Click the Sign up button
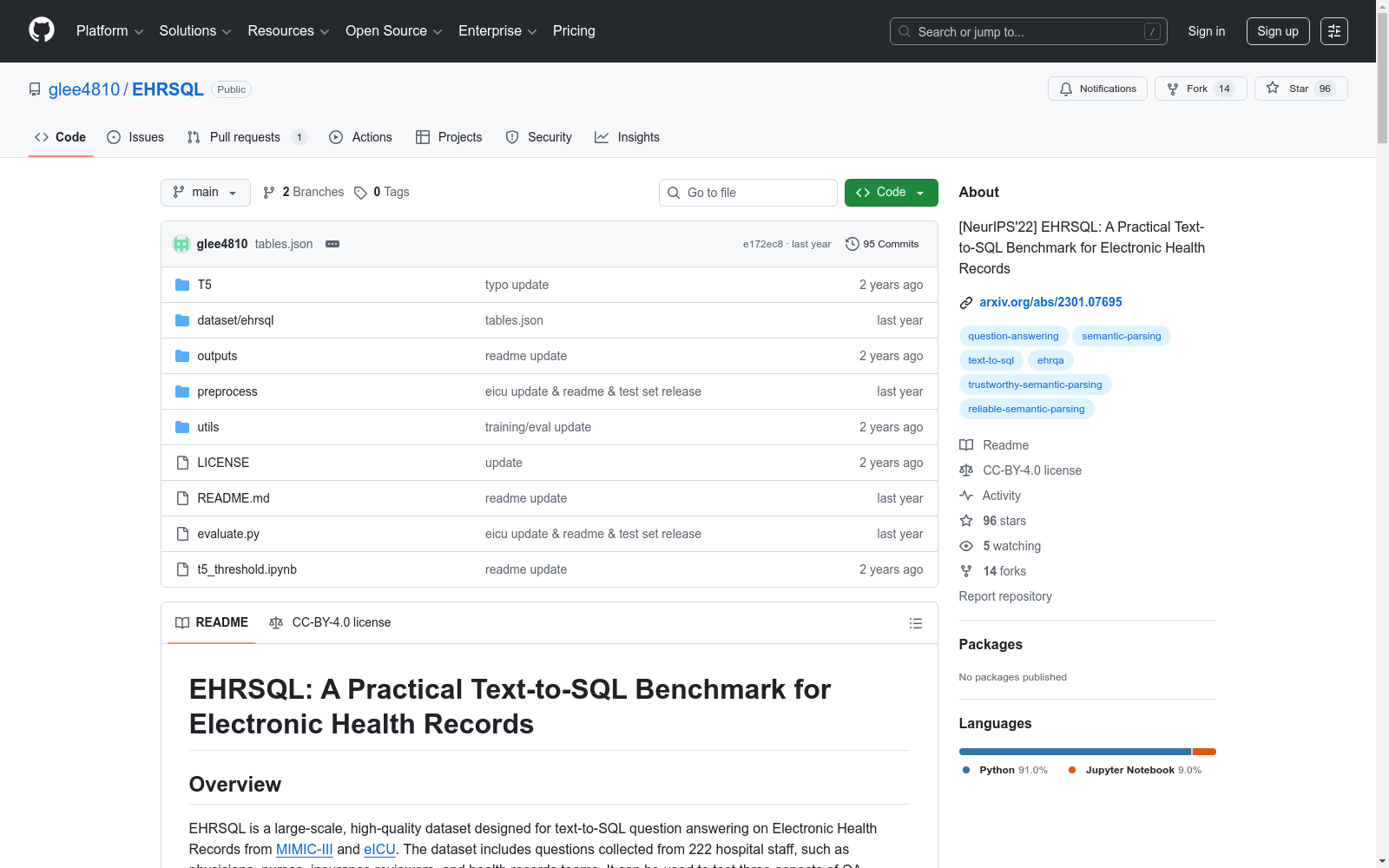Image resolution: width=1389 pixels, height=868 pixels. click(x=1278, y=31)
